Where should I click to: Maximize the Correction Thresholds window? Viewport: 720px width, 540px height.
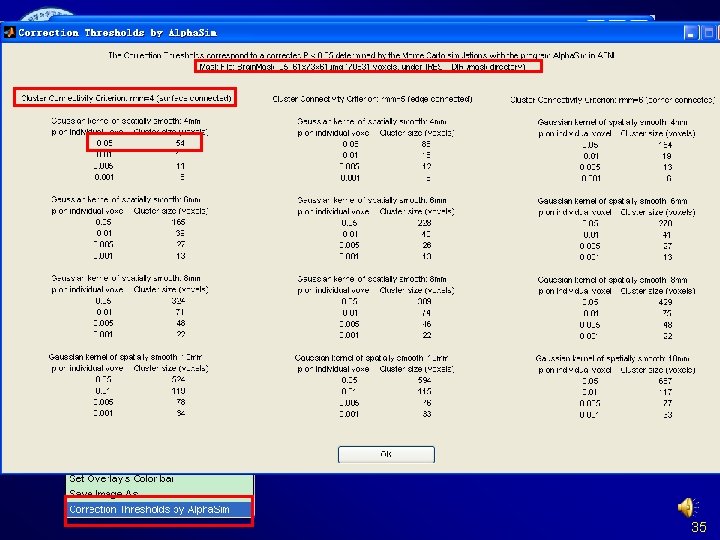(x=708, y=33)
